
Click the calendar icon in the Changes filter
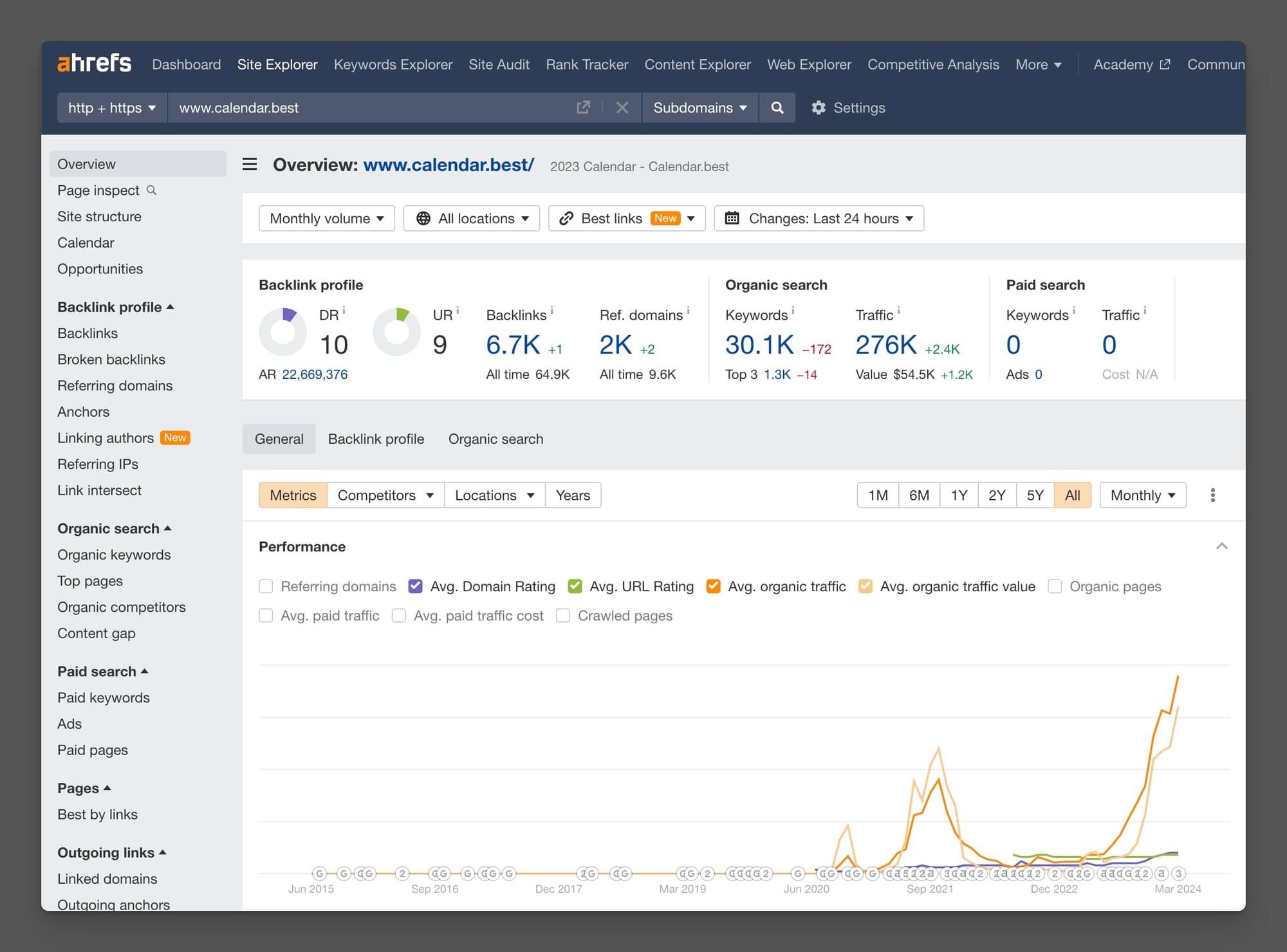coord(732,218)
